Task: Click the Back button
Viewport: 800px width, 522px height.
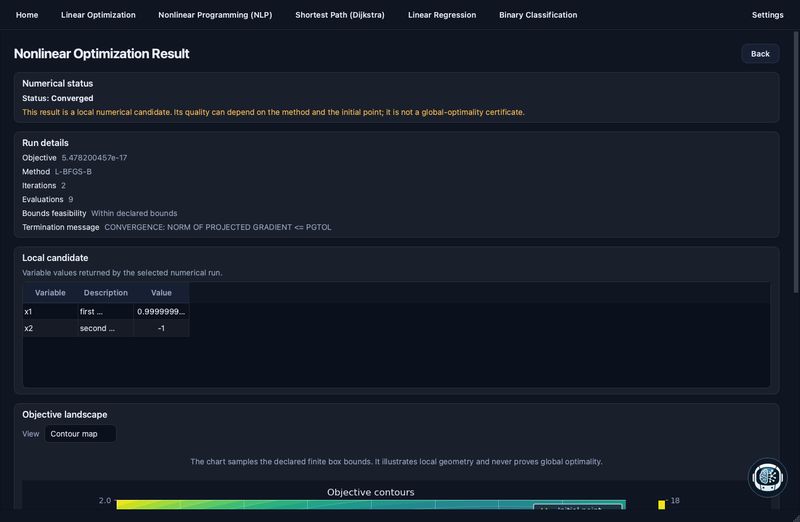Action: click(x=760, y=54)
